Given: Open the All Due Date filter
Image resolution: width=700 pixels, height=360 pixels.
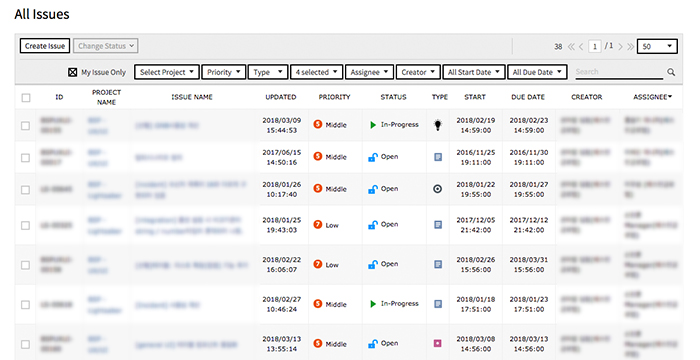Looking at the screenshot, I should coord(538,72).
